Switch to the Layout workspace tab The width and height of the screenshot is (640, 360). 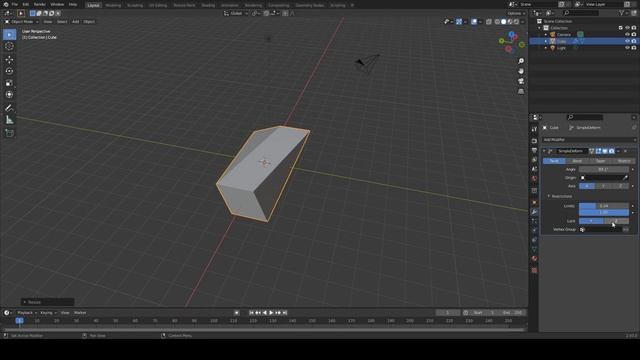pos(93,5)
